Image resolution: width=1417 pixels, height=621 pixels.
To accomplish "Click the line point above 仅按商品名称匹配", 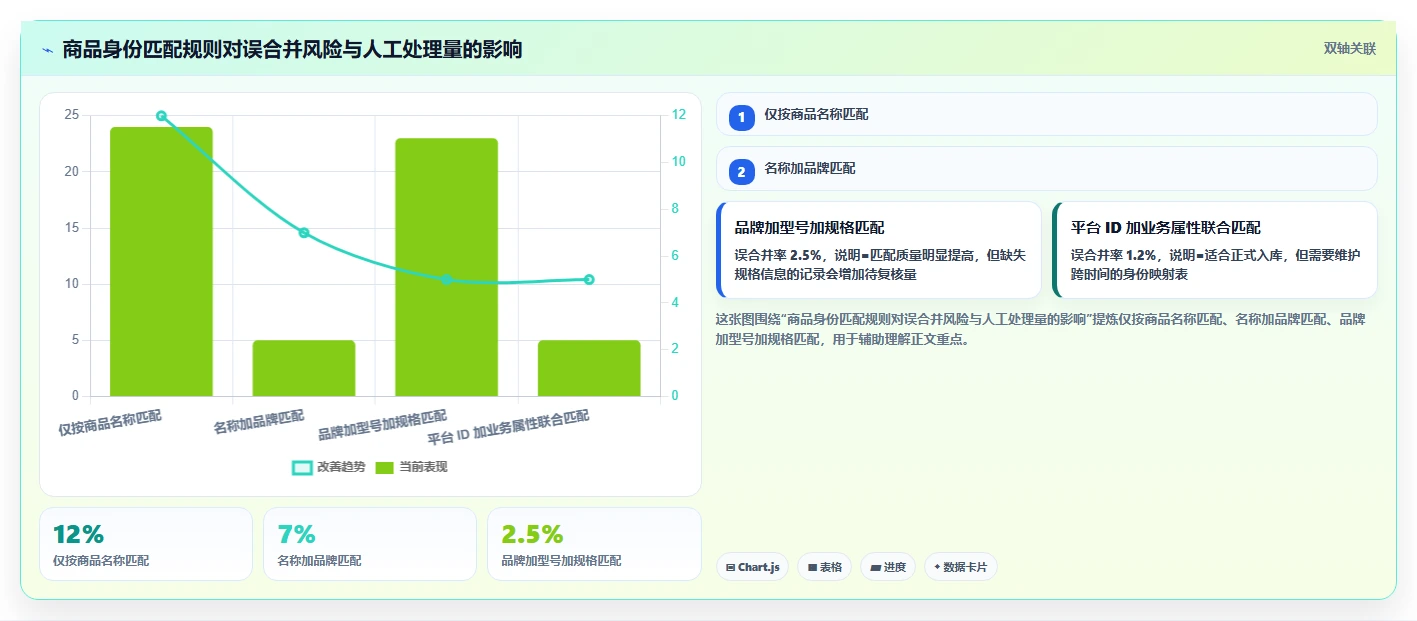I will [x=161, y=116].
